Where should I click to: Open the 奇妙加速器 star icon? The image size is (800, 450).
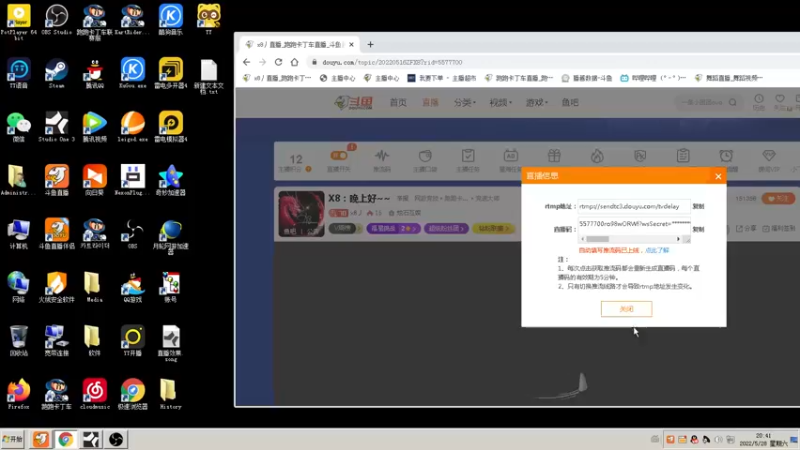170,181
